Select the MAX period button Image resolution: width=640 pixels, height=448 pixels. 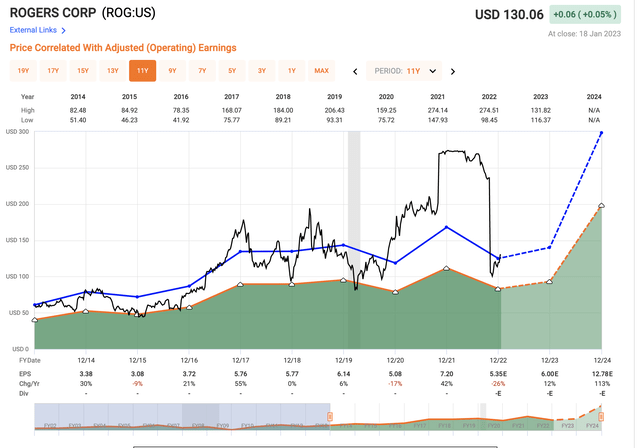322,71
